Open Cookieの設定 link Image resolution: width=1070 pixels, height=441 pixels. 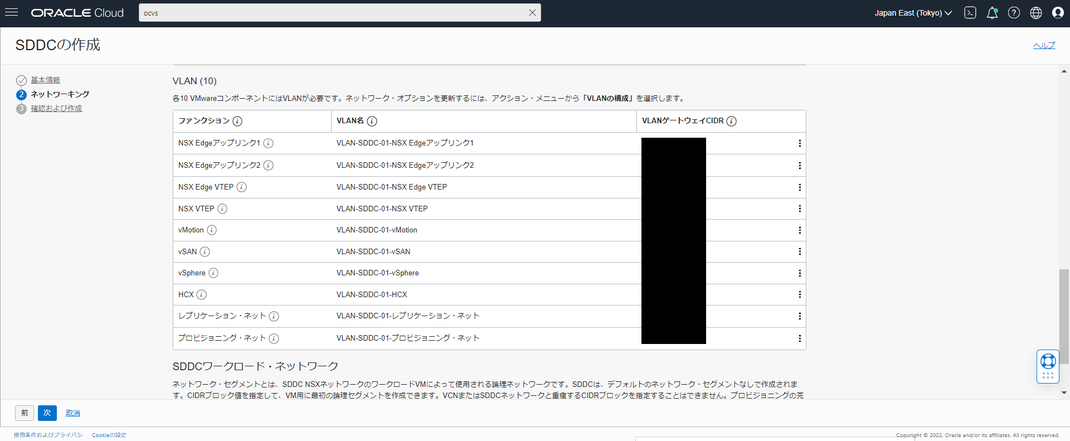[x=109, y=435]
